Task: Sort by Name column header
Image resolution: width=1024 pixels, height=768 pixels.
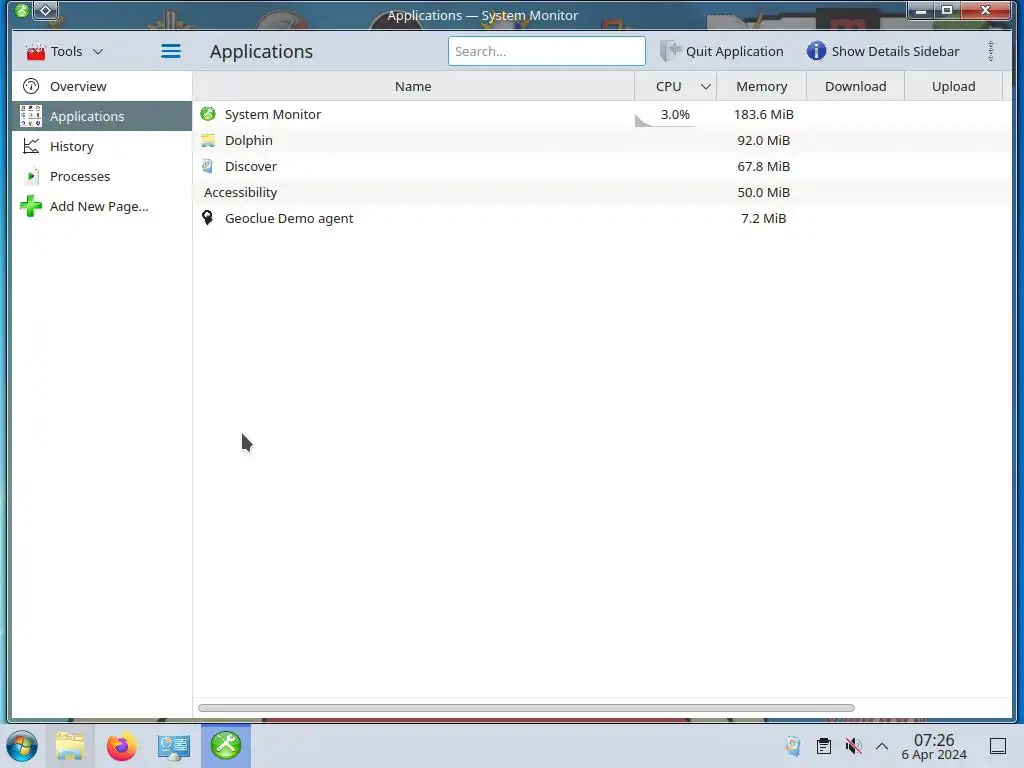Action: 413,86
